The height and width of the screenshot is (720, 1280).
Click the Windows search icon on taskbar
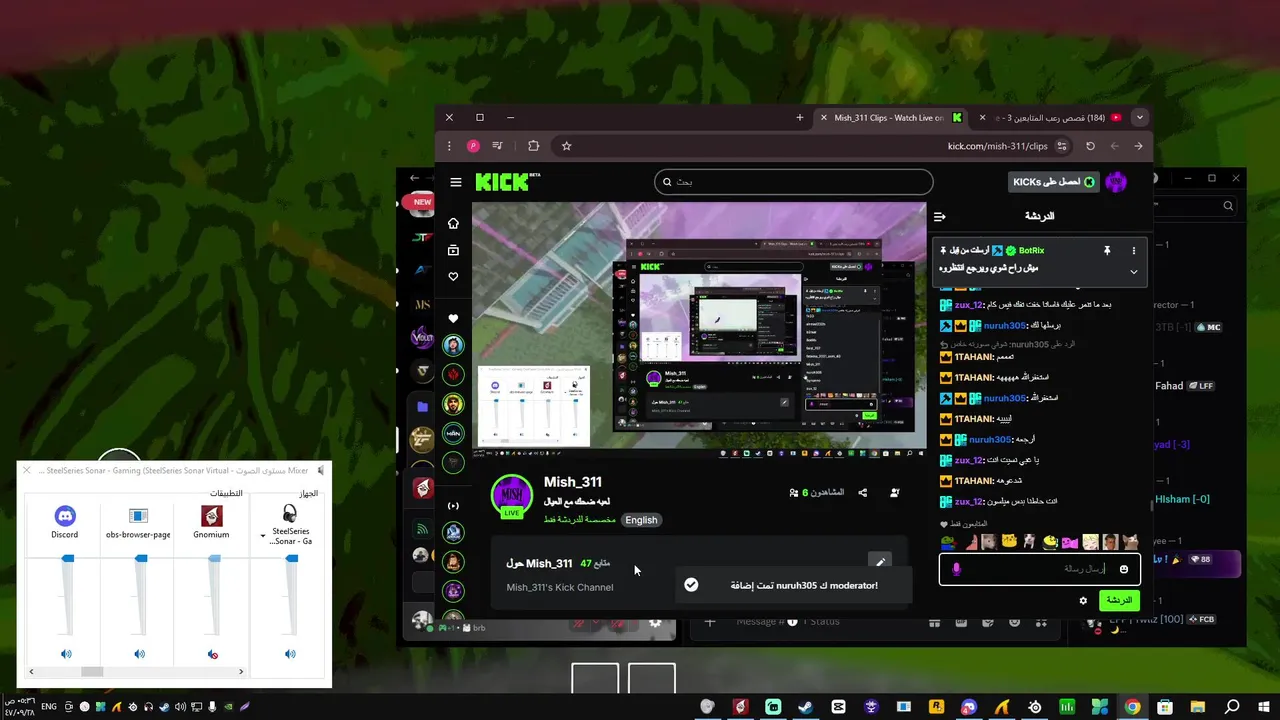[x=1232, y=707]
